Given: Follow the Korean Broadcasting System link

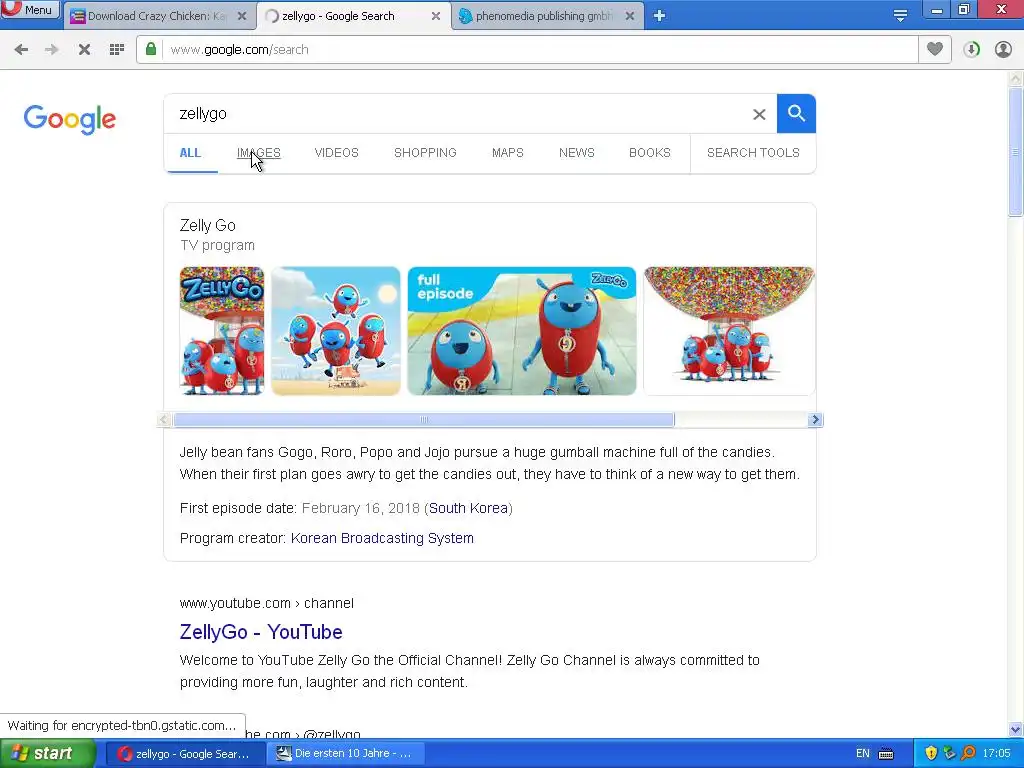Looking at the screenshot, I should tap(382, 538).
